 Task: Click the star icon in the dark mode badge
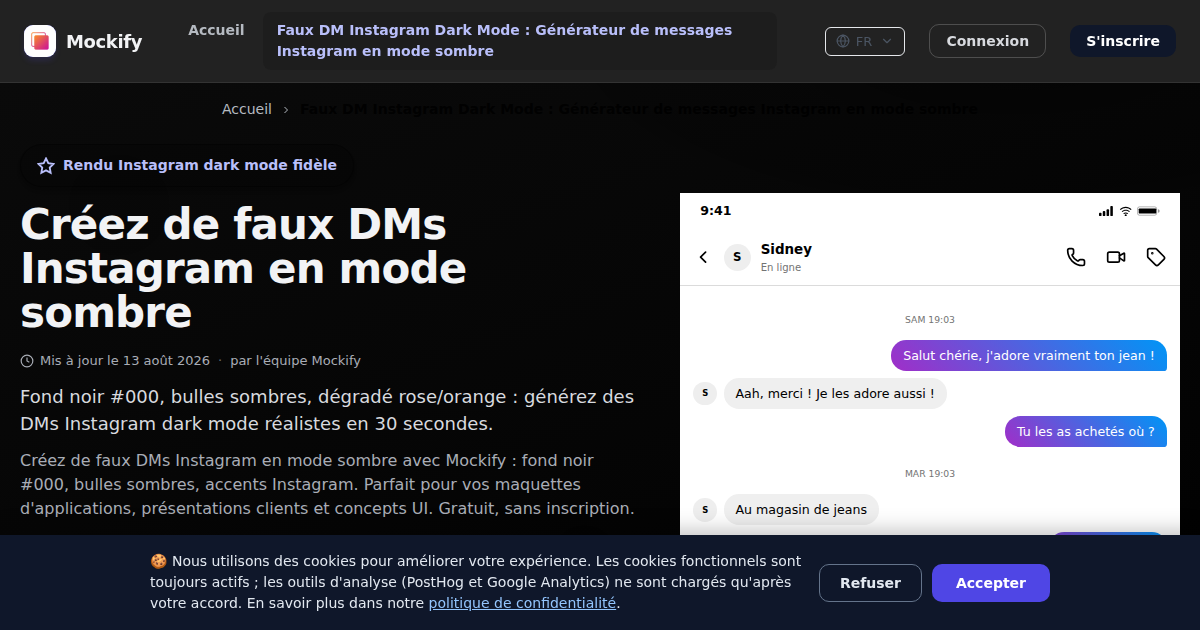[46, 166]
